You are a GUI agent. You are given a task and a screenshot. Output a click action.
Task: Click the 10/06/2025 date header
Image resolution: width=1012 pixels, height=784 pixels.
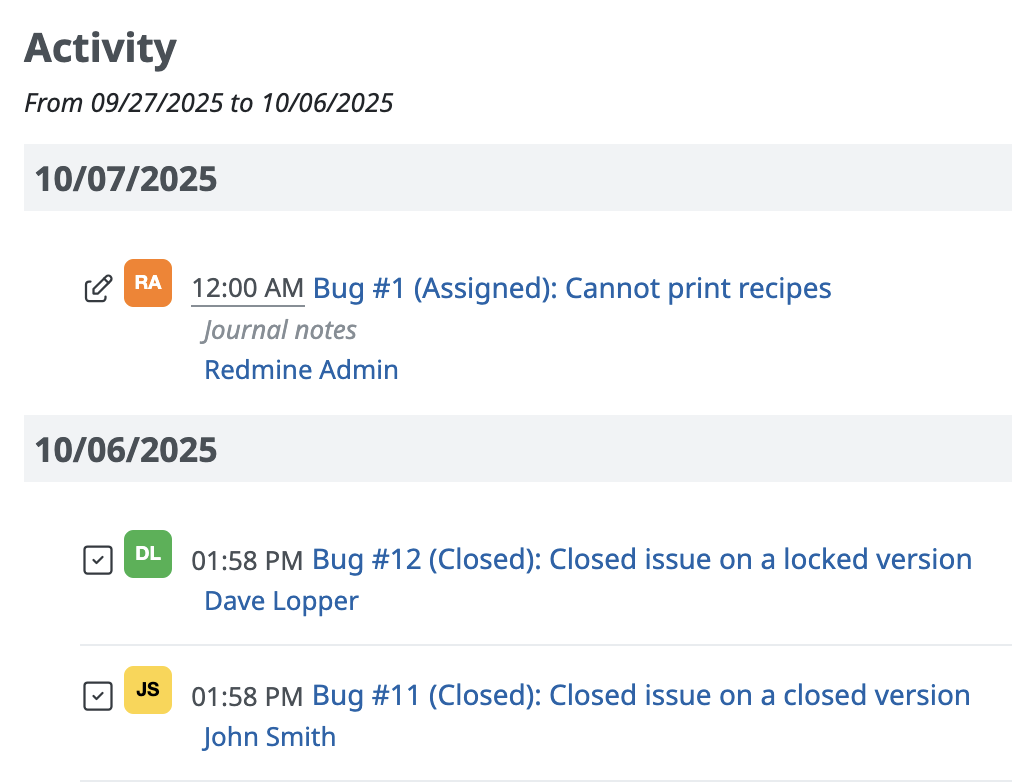pos(126,450)
